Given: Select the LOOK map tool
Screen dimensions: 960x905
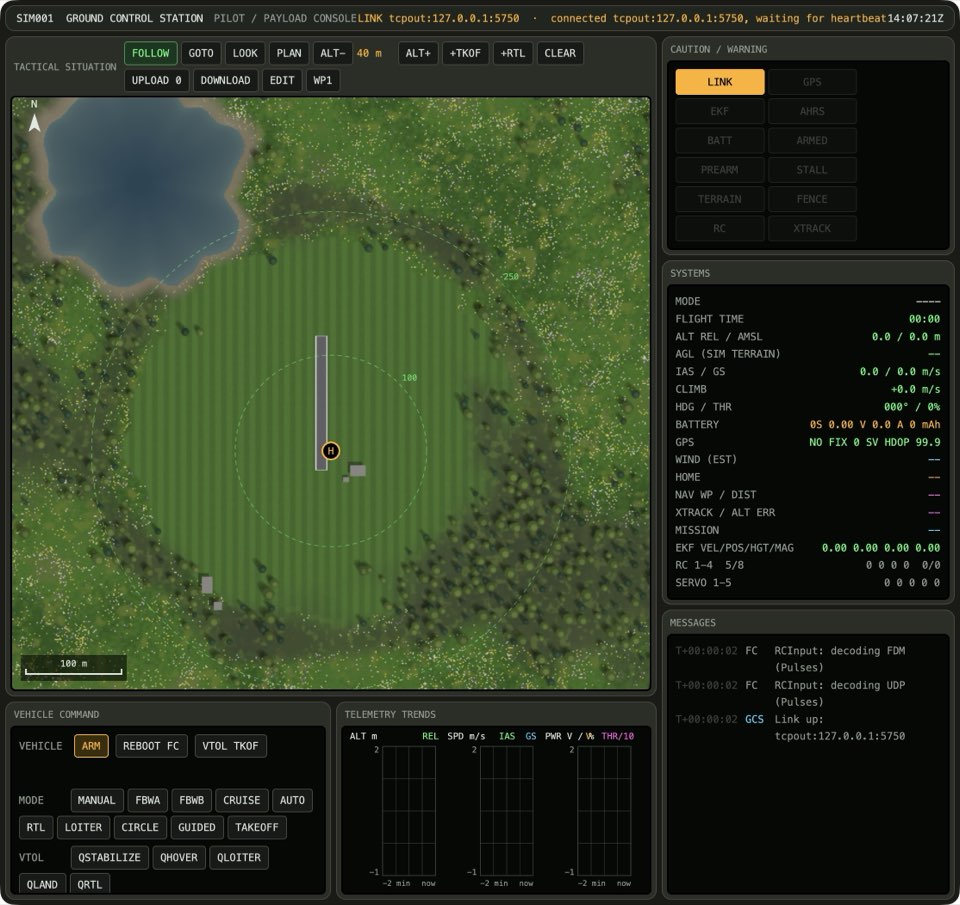Looking at the screenshot, I should coord(245,53).
